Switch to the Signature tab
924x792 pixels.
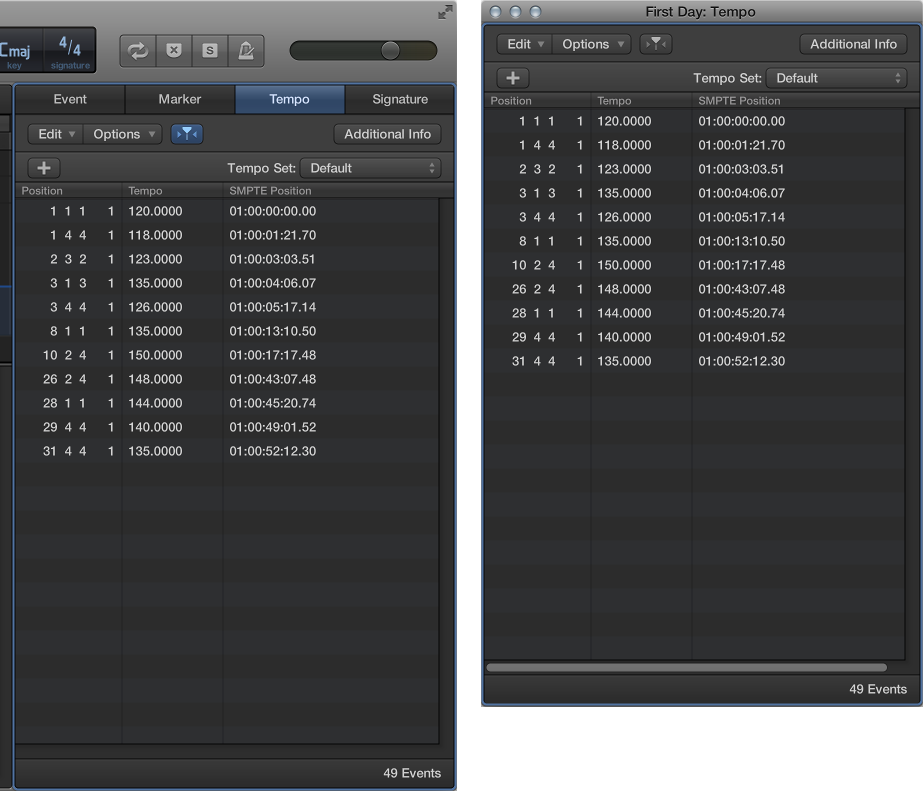(x=399, y=99)
